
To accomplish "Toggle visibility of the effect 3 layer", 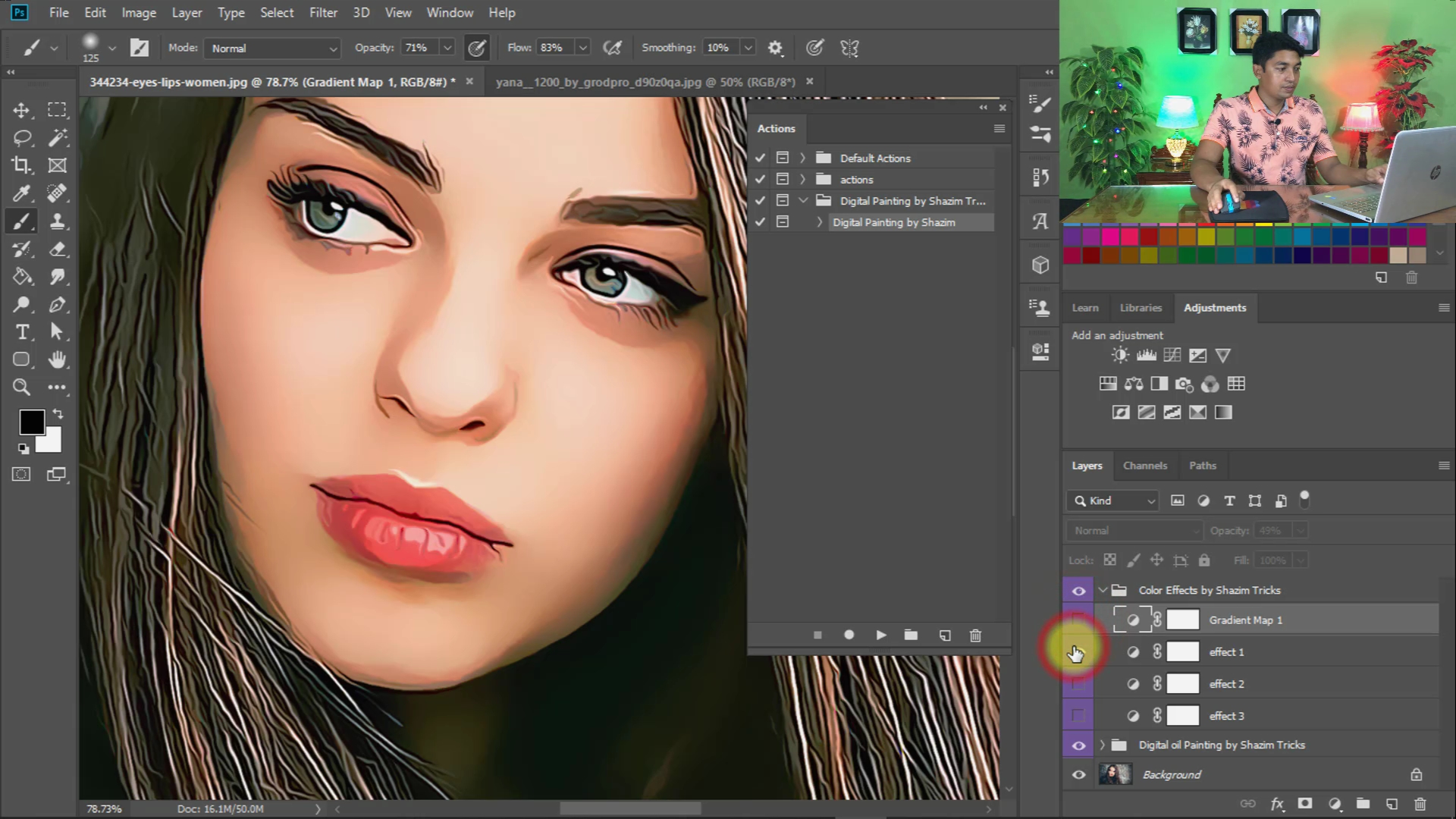I will pos(1078,715).
